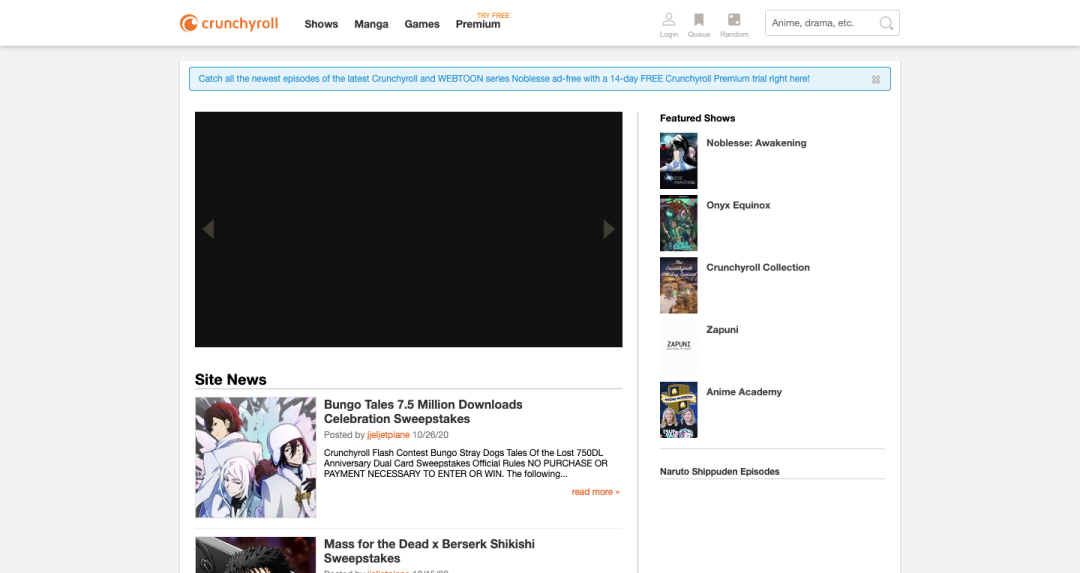This screenshot has width=1080, height=573.
Task: Click the Site News heading
Action: pos(231,379)
